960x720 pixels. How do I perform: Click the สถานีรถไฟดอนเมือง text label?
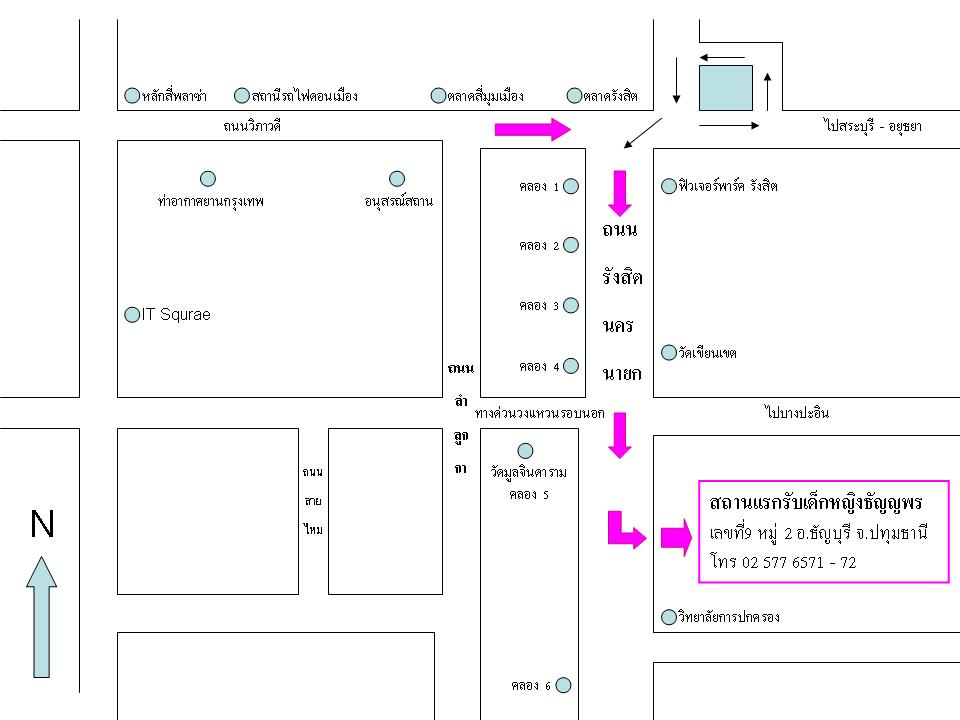point(304,96)
